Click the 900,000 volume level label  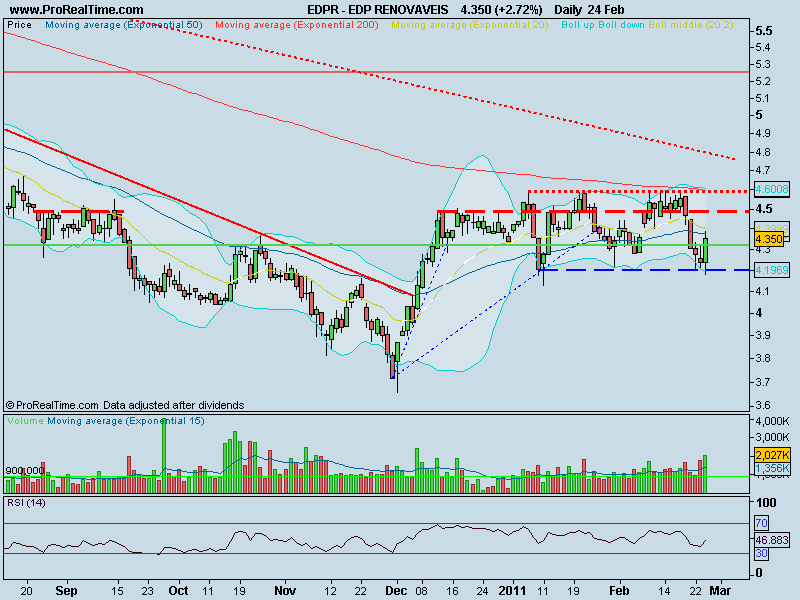point(25,470)
